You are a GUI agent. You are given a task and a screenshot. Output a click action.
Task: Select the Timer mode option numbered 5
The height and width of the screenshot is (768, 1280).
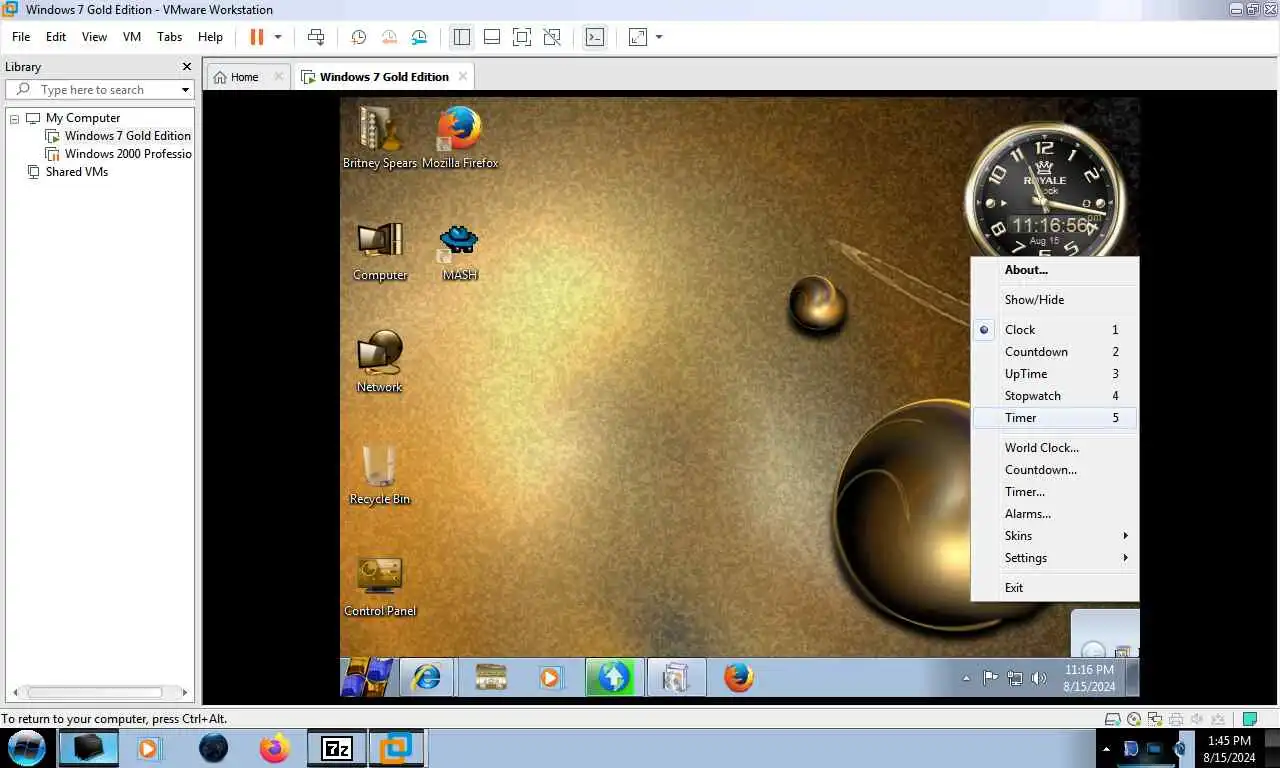tap(1055, 418)
